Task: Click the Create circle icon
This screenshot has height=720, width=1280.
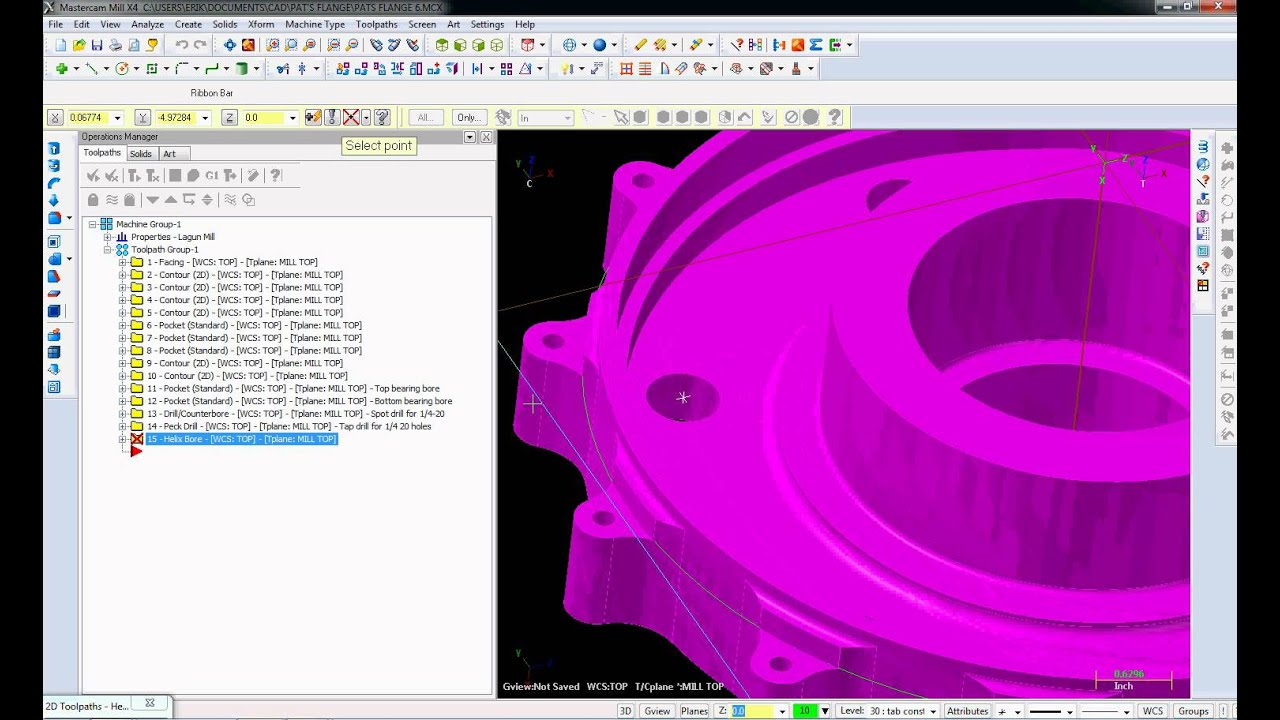Action: (122, 69)
